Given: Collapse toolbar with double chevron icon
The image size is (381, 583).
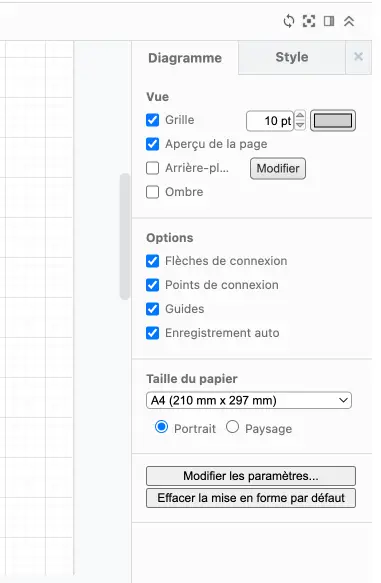Looking at the screenshot, I should (349, 21).
